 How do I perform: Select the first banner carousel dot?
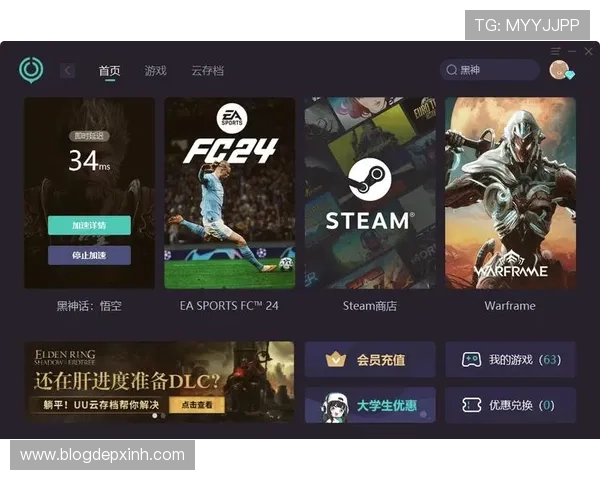click(155, 416)
